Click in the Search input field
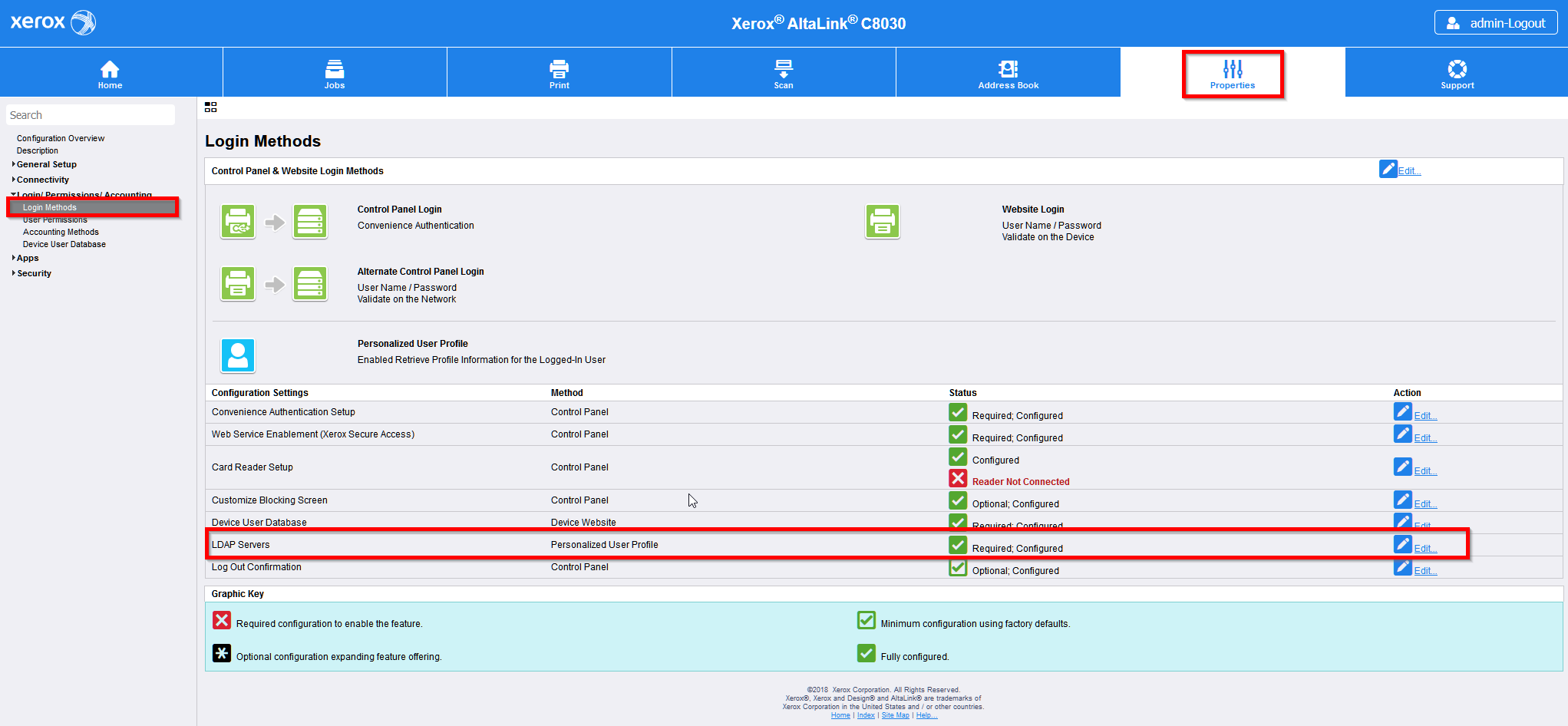This screenshot has width=1568, height=726. [91, 115]
